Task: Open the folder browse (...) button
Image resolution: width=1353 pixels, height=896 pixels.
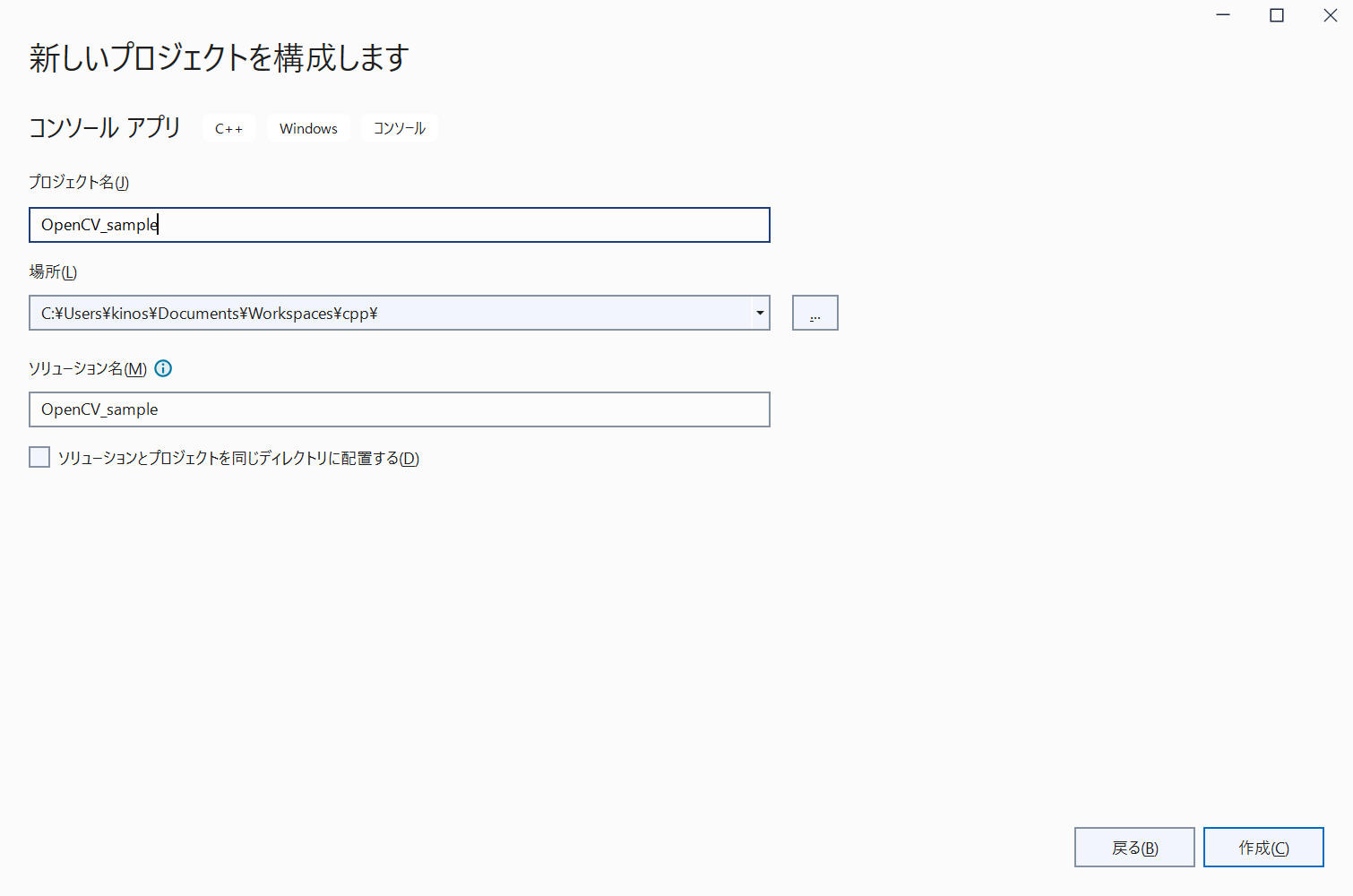Action: point(814,313)
